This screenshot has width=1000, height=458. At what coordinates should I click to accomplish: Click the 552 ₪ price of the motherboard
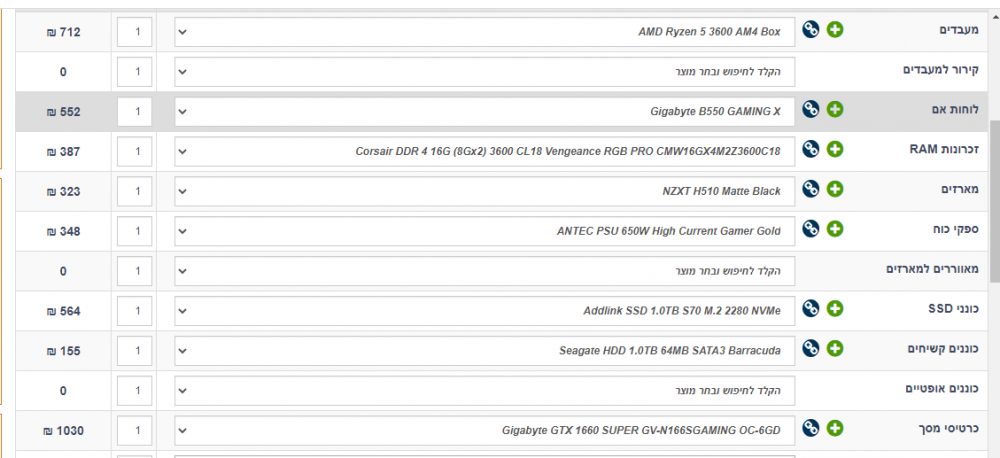coord(63,112)
